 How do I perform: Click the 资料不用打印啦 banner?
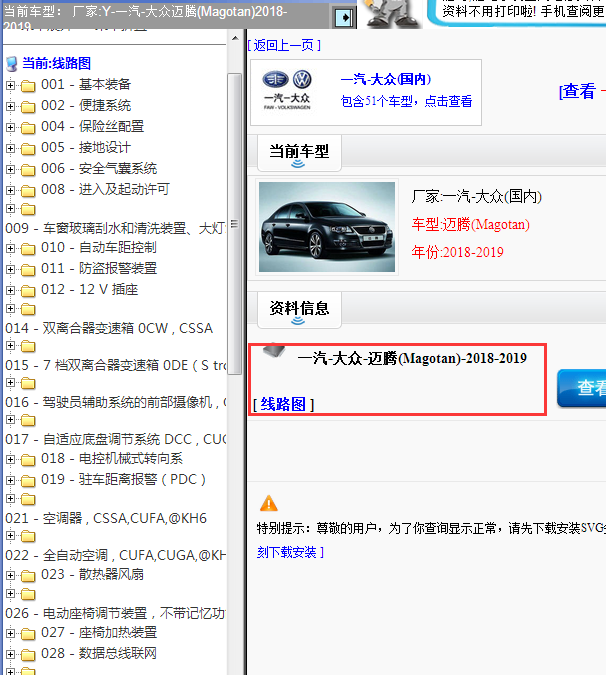pos(521,12)
